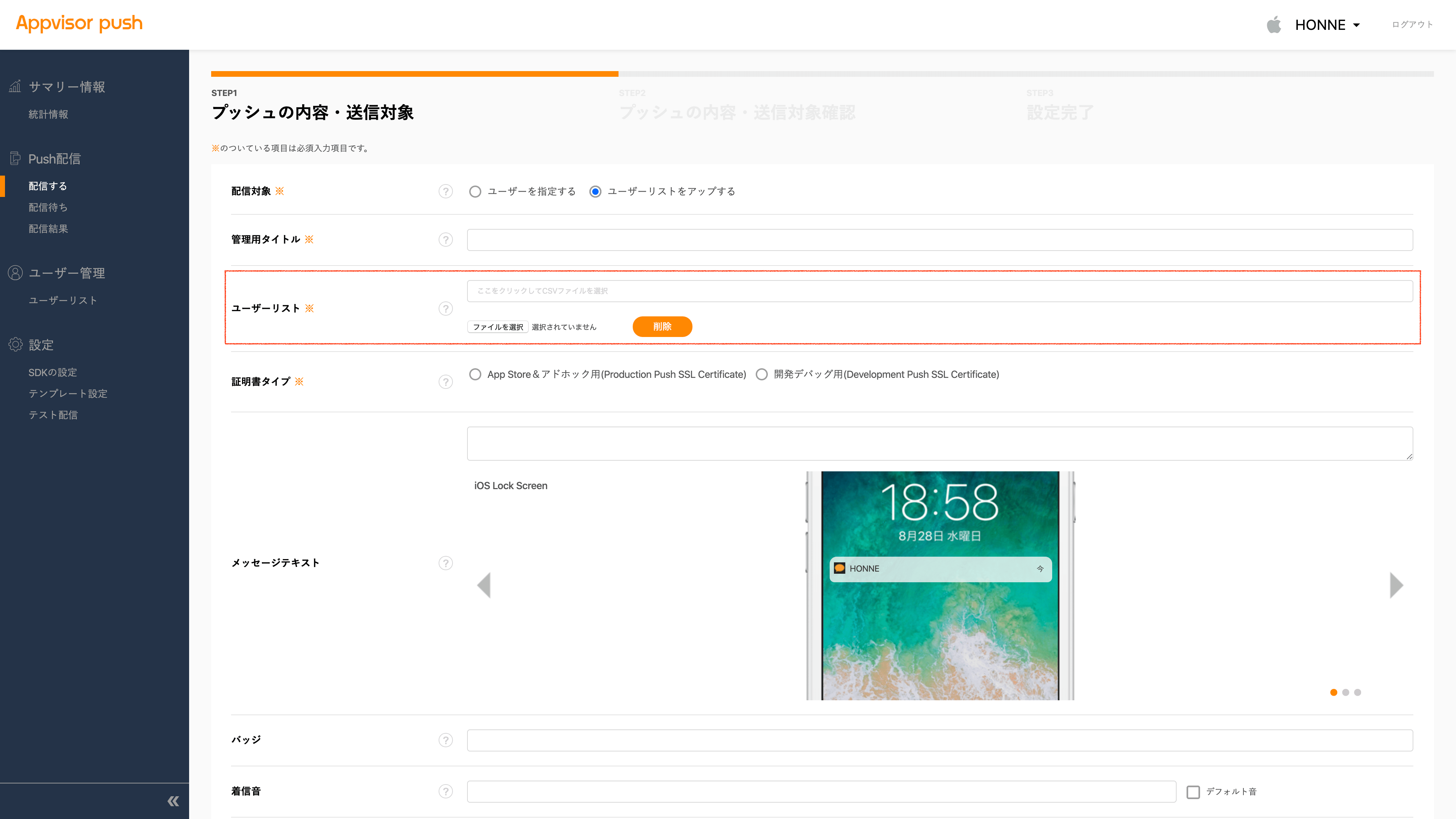Click help icon next to 配信対象
This screenshot has height=819, width=1456.
445,192
